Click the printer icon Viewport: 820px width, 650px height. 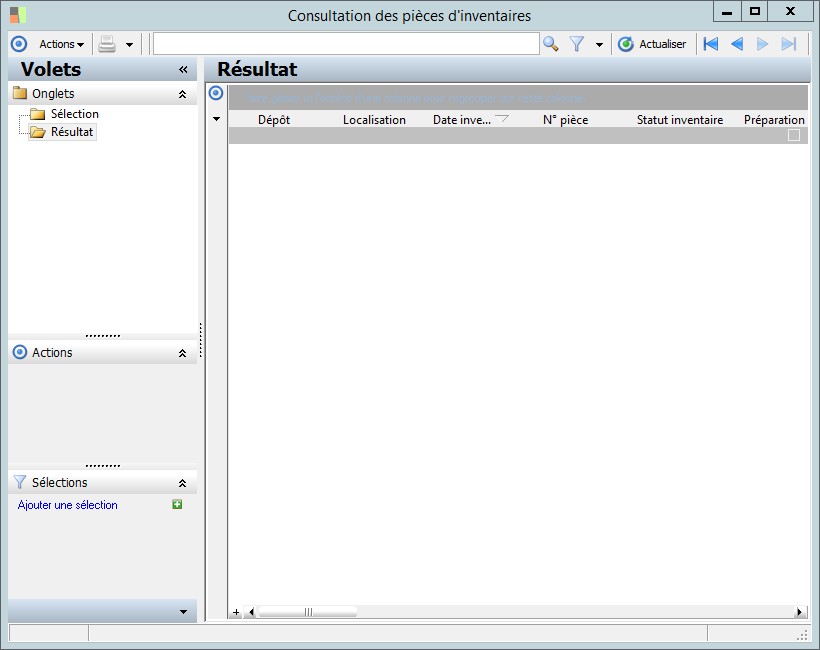click(x=107, y=44)
